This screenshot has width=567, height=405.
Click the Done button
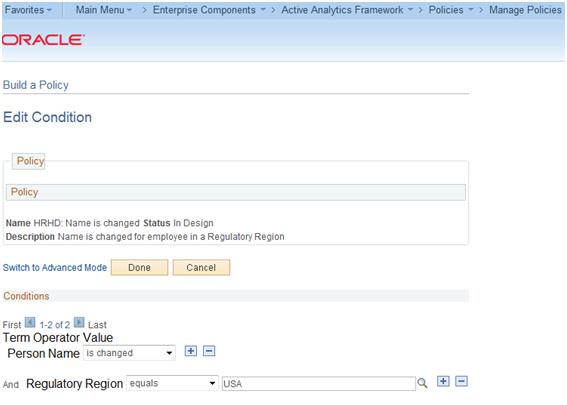(139, 268)
